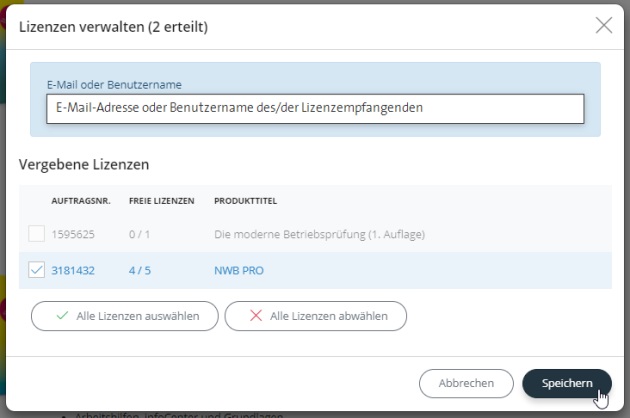Click Abbrechen to cancel changes
This screenshot has height=418, width=630.
point(465,383)
